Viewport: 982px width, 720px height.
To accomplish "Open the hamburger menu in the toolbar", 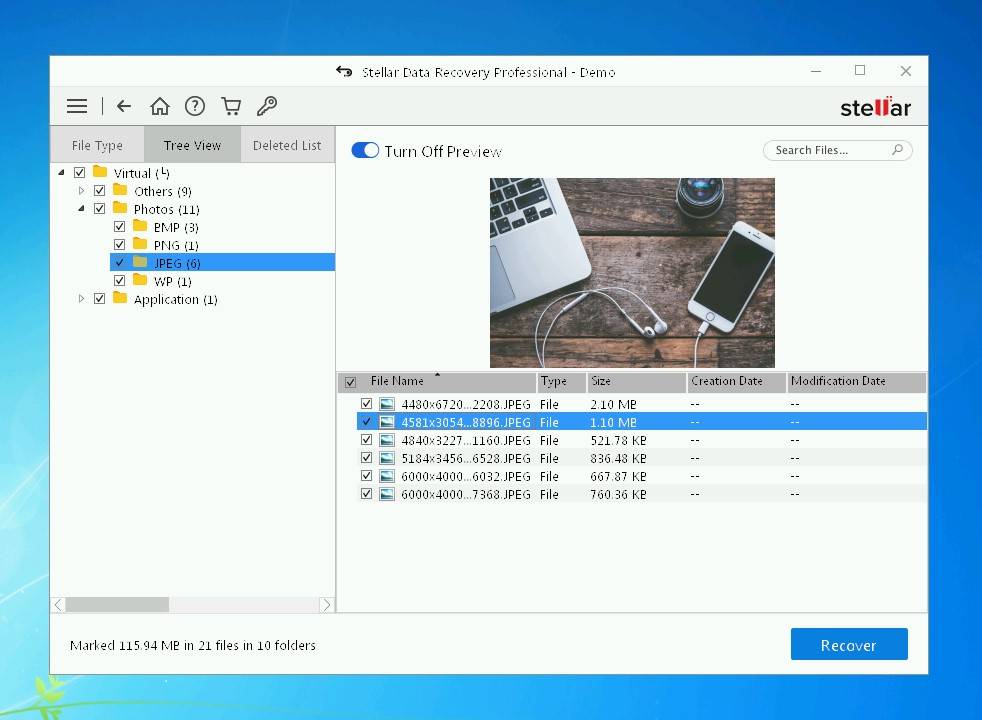I will (77, 106).
